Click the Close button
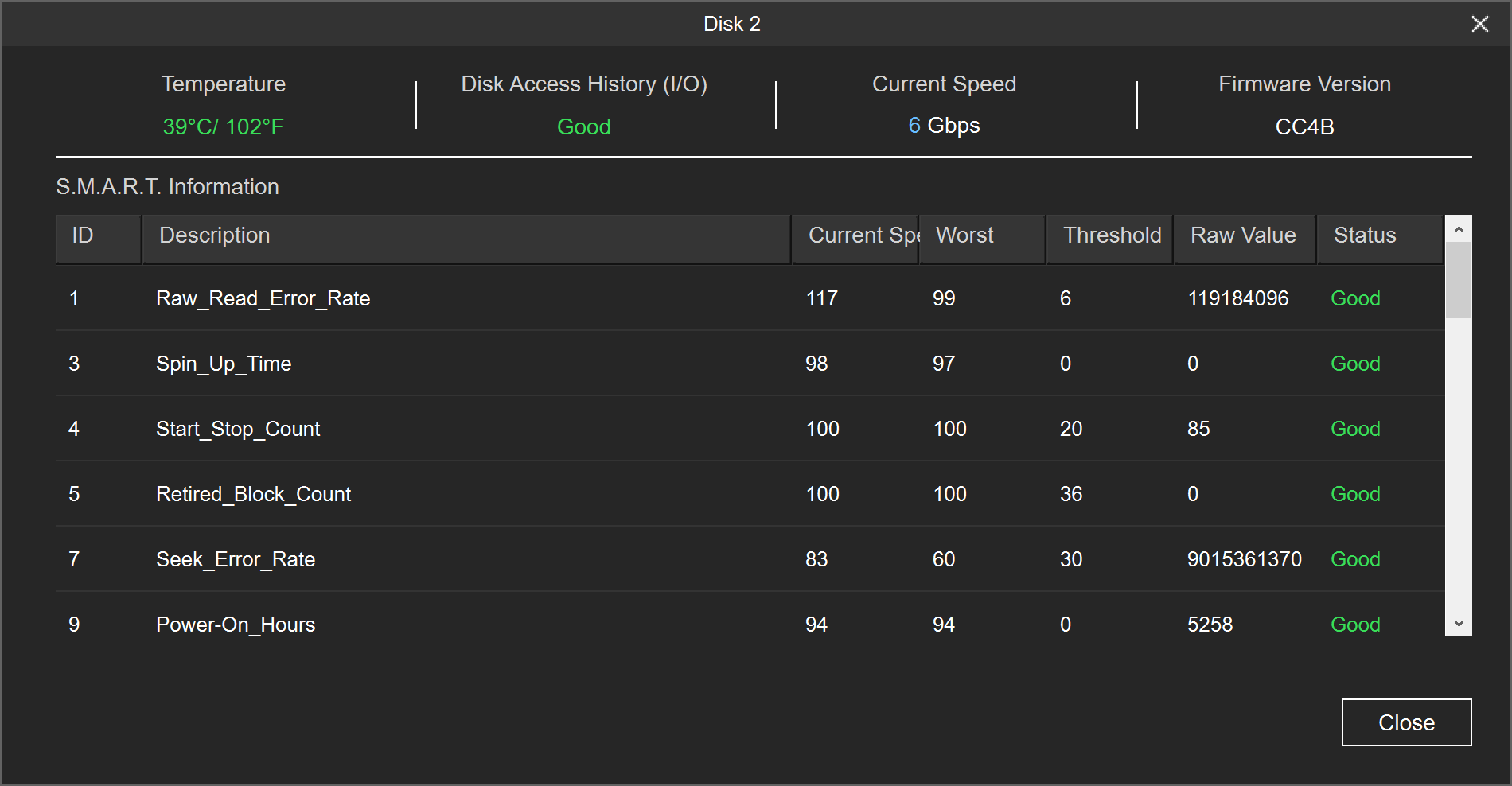1512x786 pixels. (x=1406, y=722)
